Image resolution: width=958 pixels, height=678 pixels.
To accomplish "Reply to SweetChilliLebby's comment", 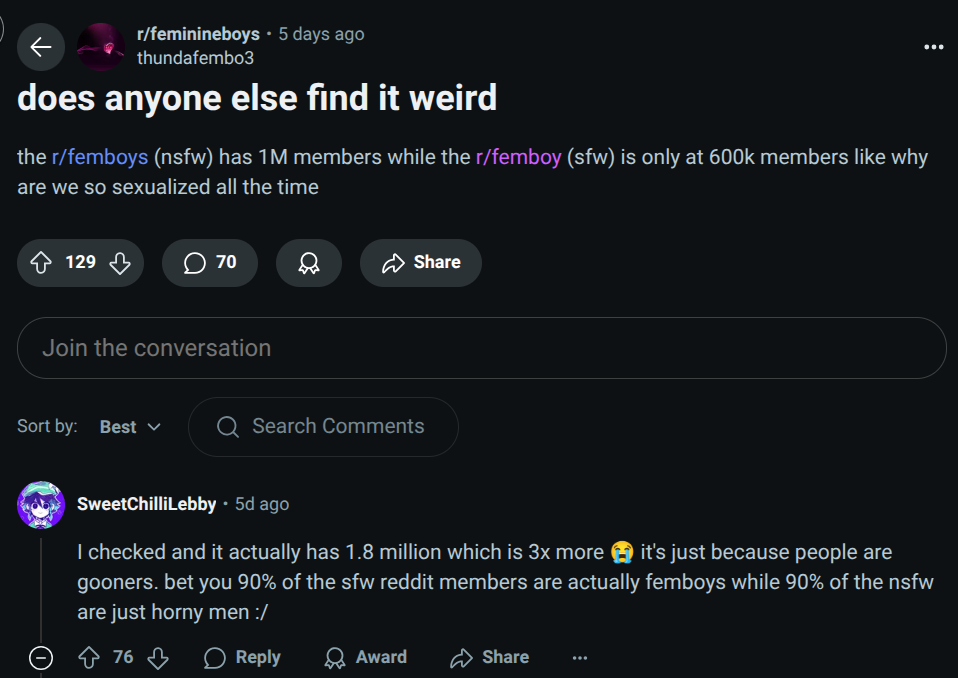I will tap(242, 657).
